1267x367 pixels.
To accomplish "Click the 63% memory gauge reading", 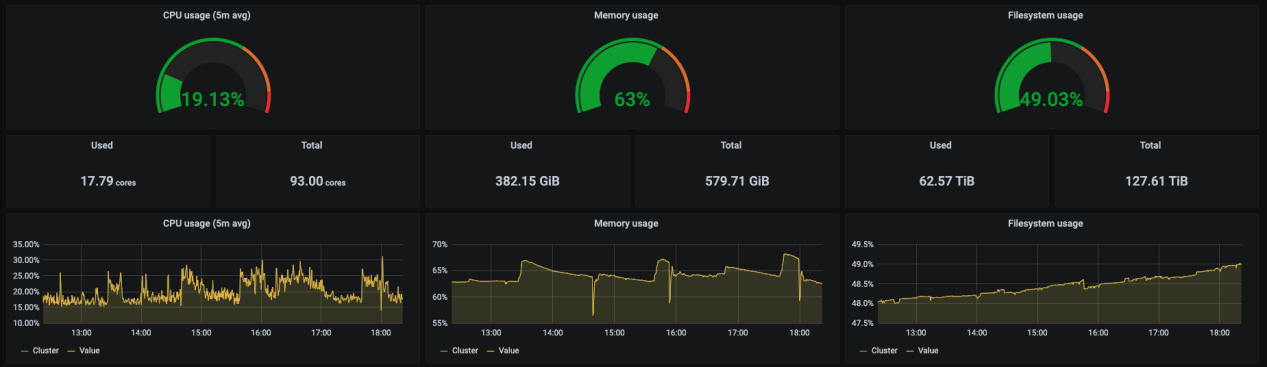I will click(x=632, y=99).
